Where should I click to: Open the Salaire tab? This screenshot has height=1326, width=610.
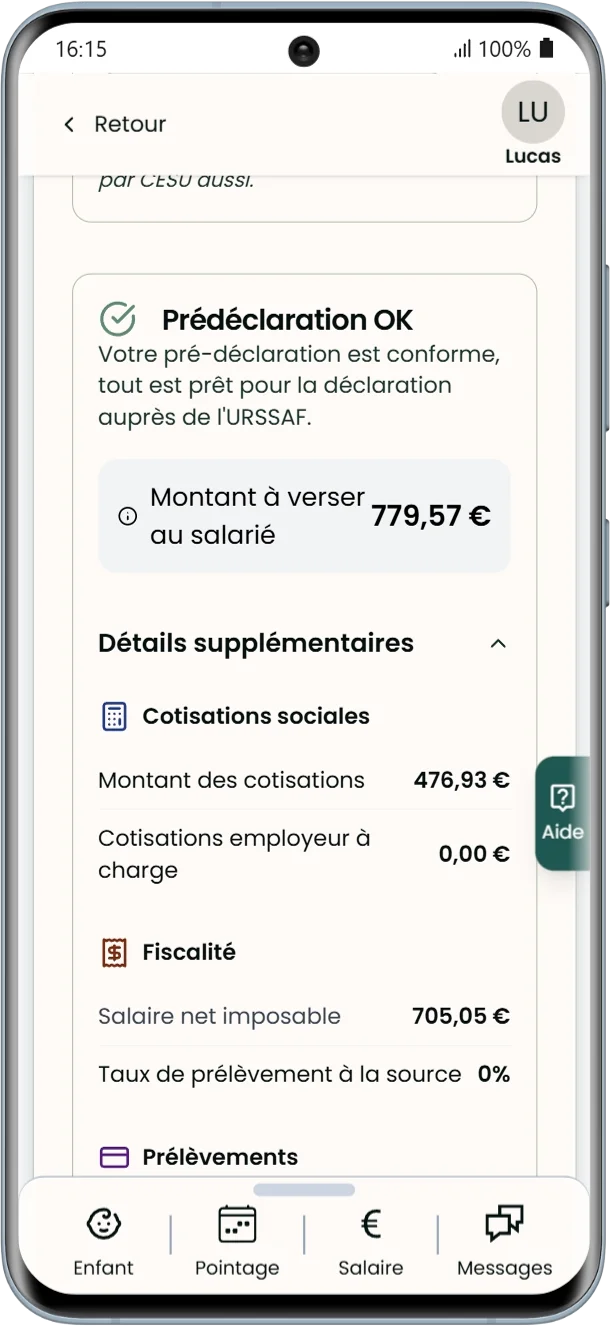coord(371,1240)
